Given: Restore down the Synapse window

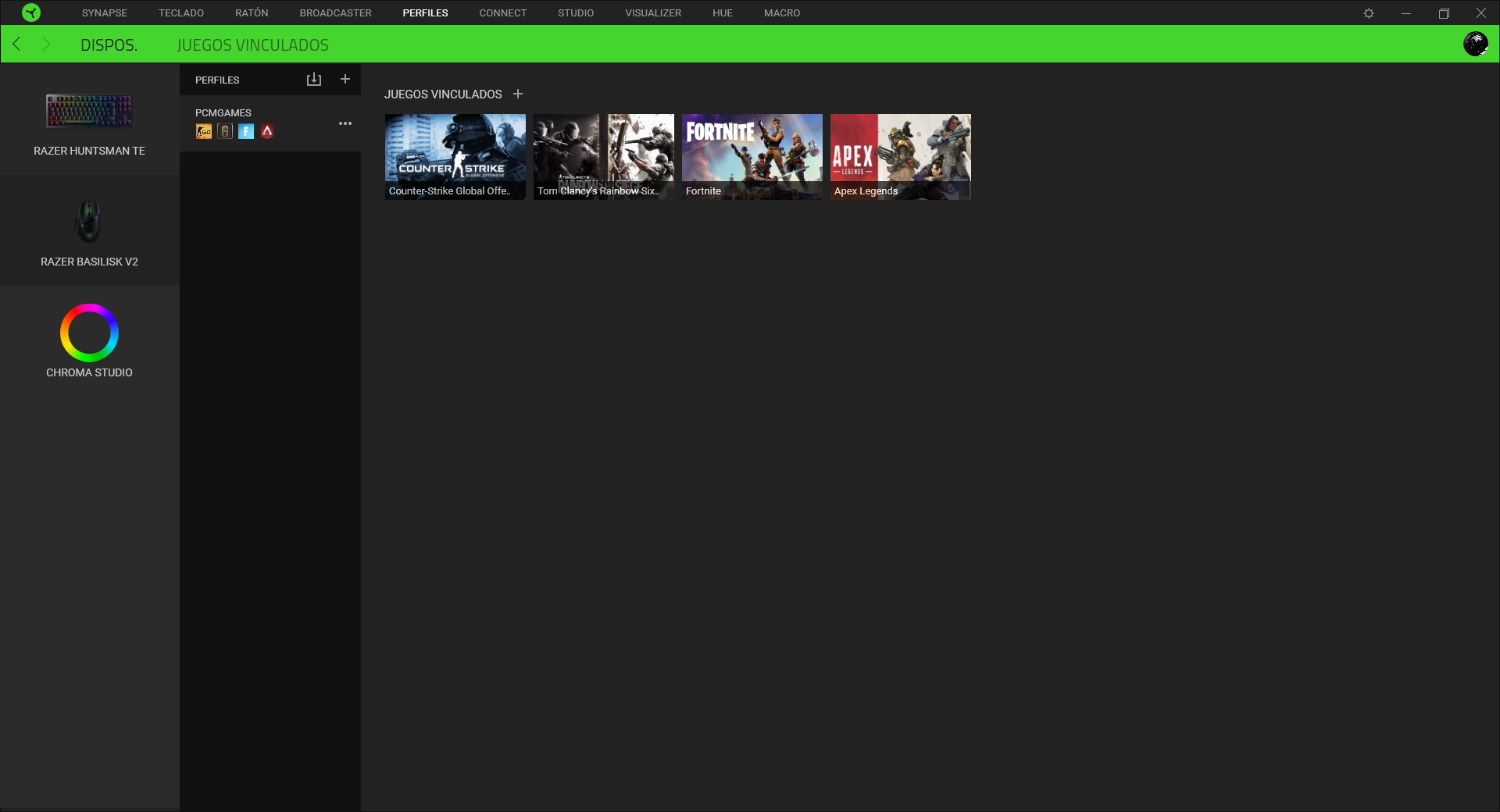Looking at the screenshot, I should point(1444,13).
